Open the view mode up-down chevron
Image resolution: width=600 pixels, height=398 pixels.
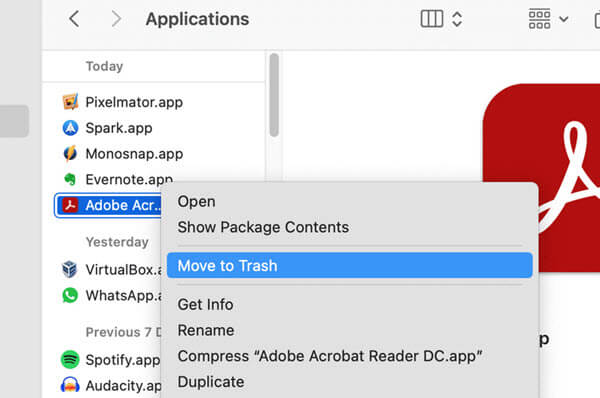tap(457, 19)
